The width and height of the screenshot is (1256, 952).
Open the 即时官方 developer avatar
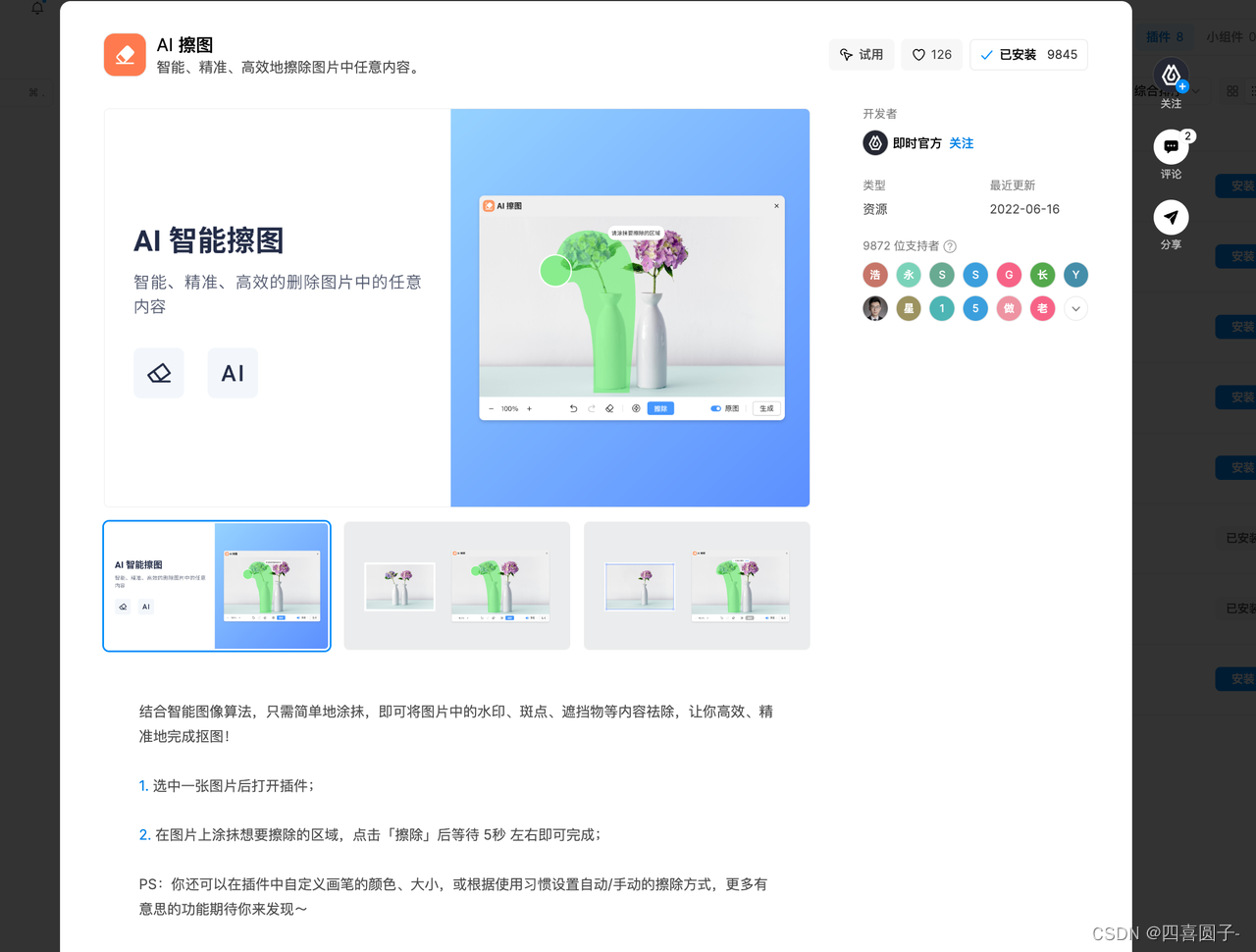point(875,143)
